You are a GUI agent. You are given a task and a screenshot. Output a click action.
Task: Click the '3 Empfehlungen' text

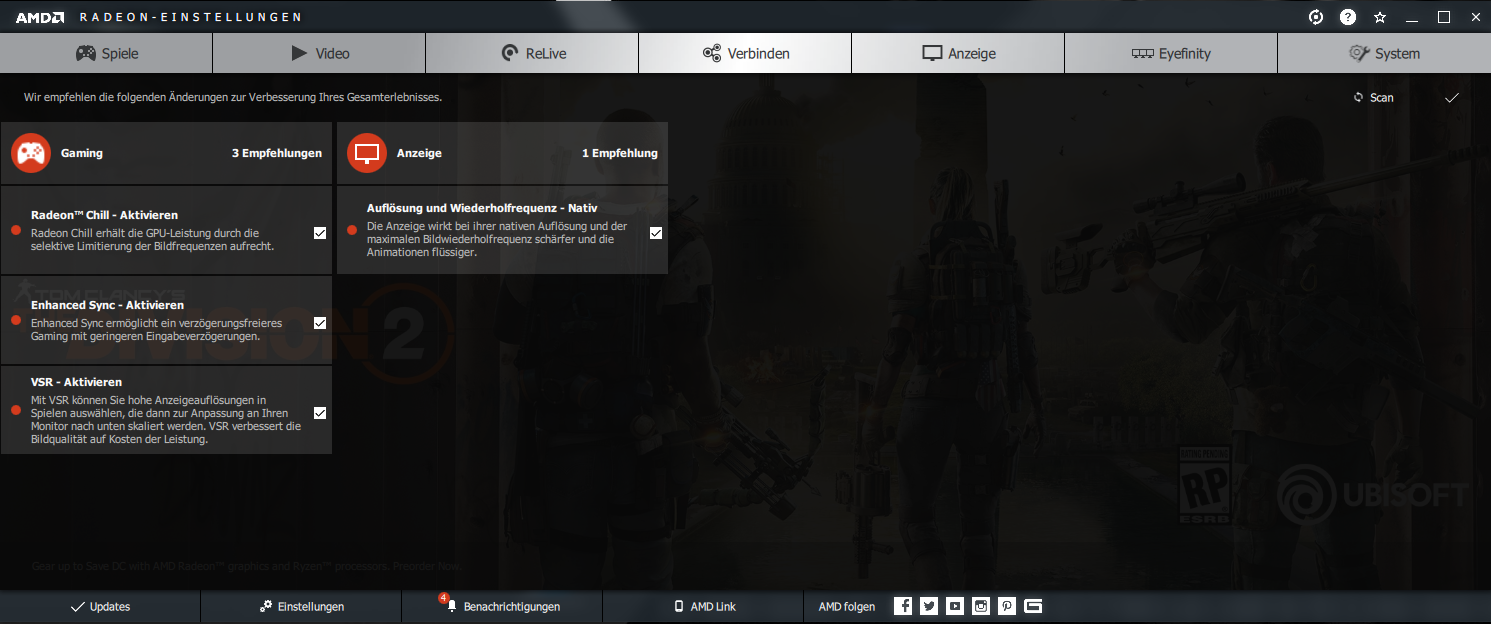(x=277, y=153)
